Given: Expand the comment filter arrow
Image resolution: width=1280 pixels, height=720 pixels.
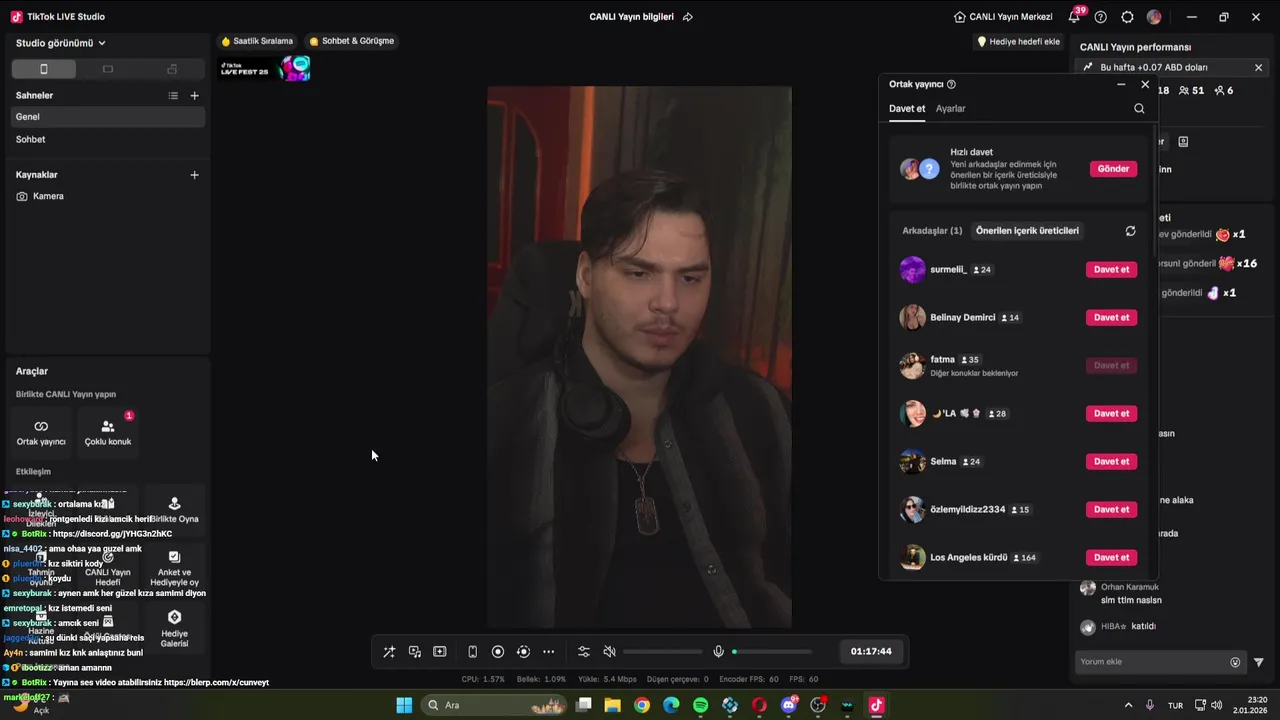Looking at the screenshot, I should [1259, 662].
